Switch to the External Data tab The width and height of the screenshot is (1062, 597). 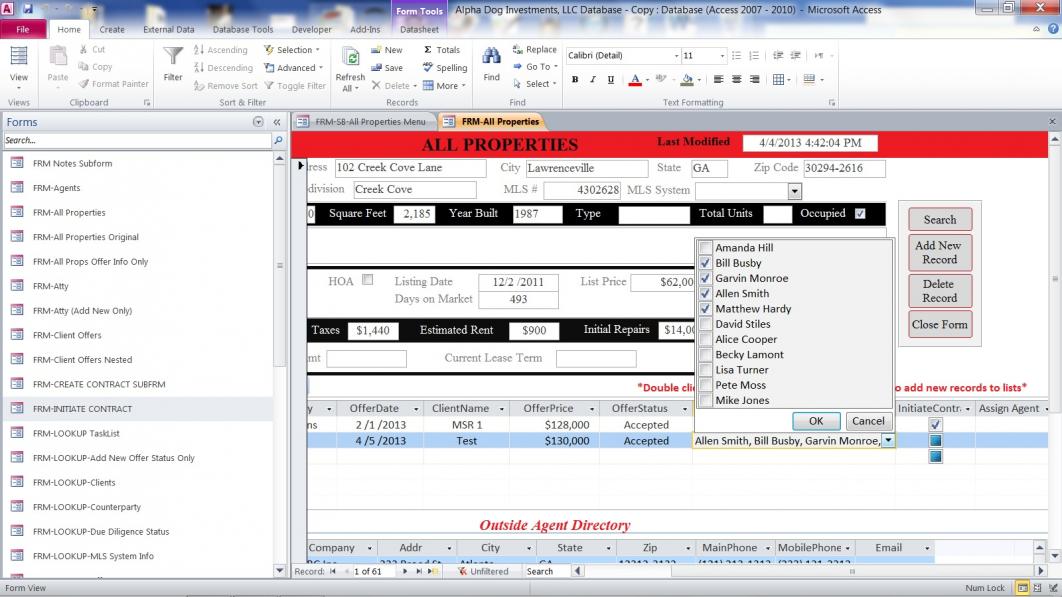click(169, 29)
